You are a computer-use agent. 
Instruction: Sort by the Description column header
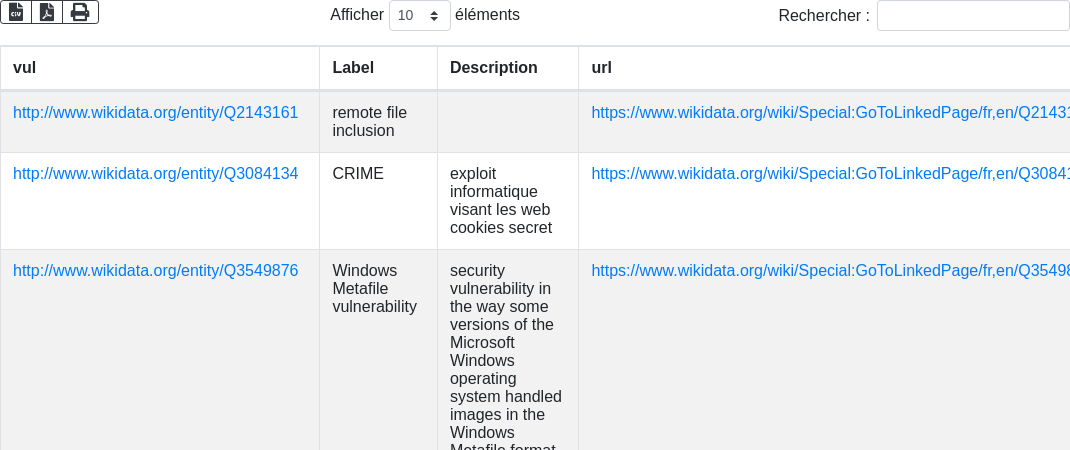(x=494, y=68)
